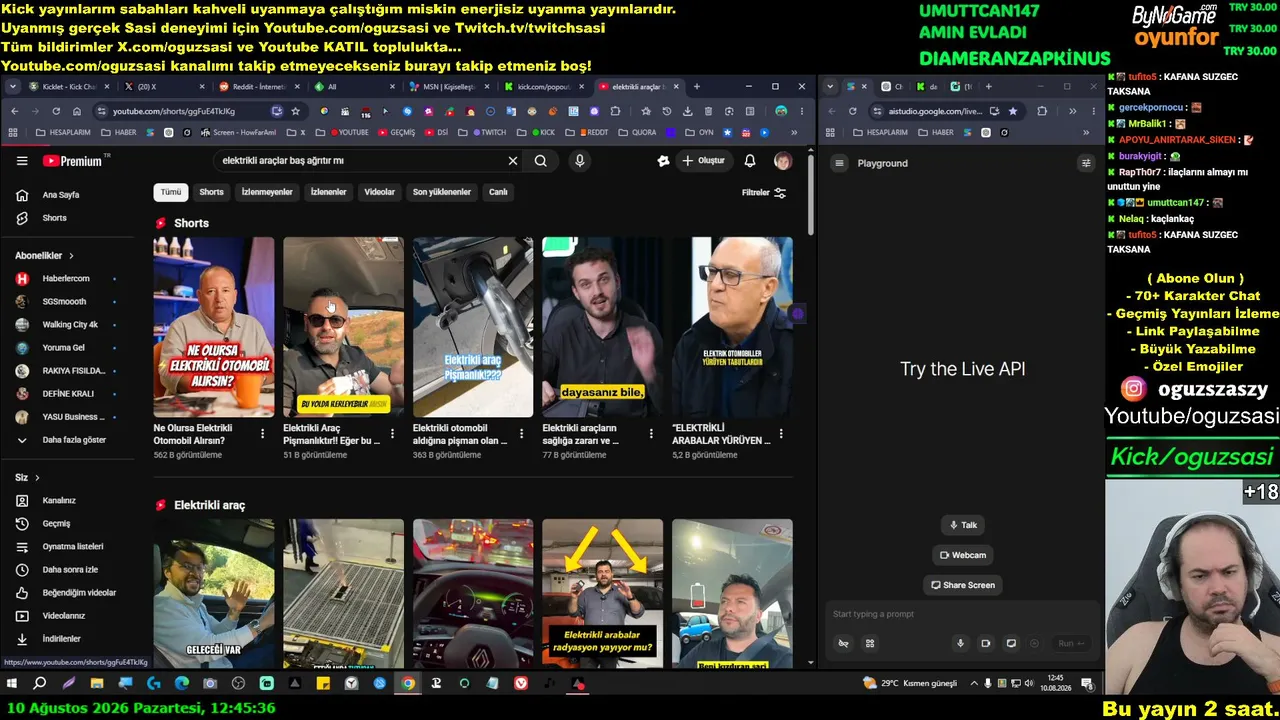Click the microphone icon in the prompt bar
The height and width of the screenshot is (720, 1280).
pyautogui.click(x=960, y=643)
